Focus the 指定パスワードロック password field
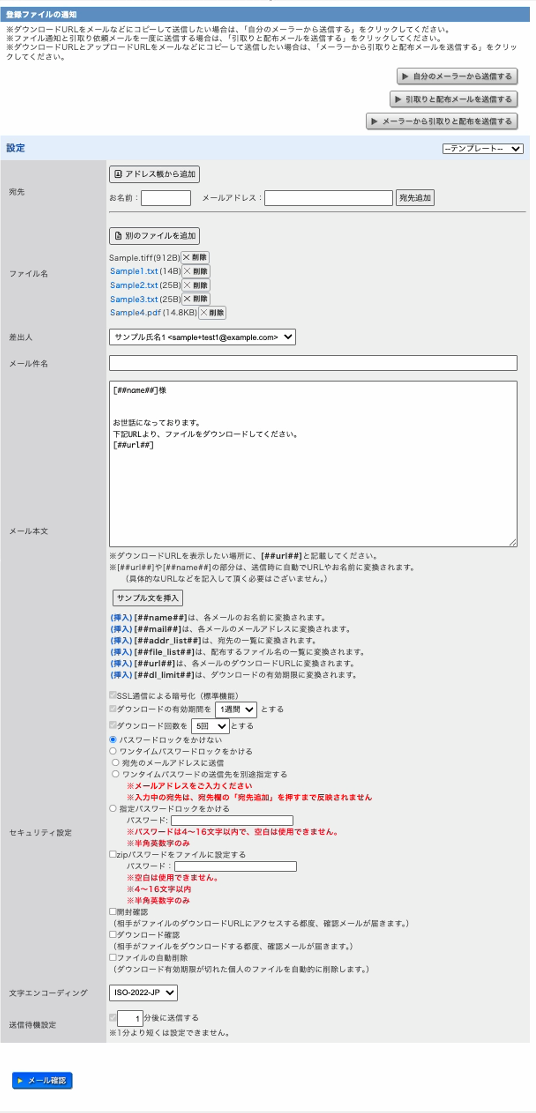536x1113 pixels. click(x=232, y=820)
